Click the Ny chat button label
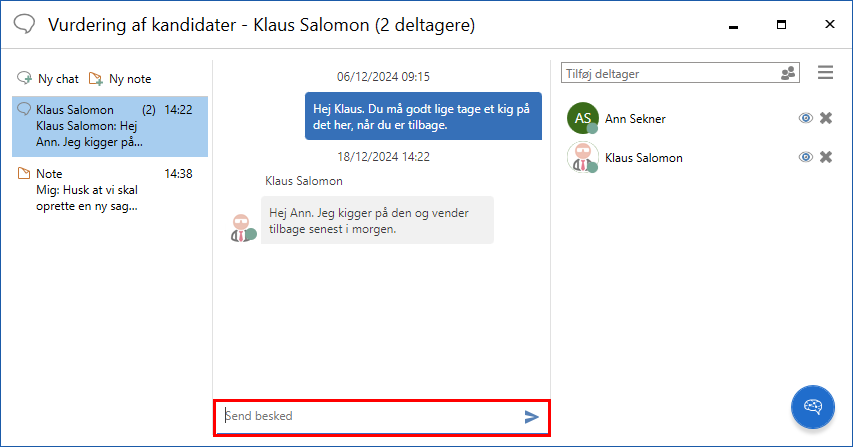The height and width of the screenshot is (447, 853). [x=57, y=78]
